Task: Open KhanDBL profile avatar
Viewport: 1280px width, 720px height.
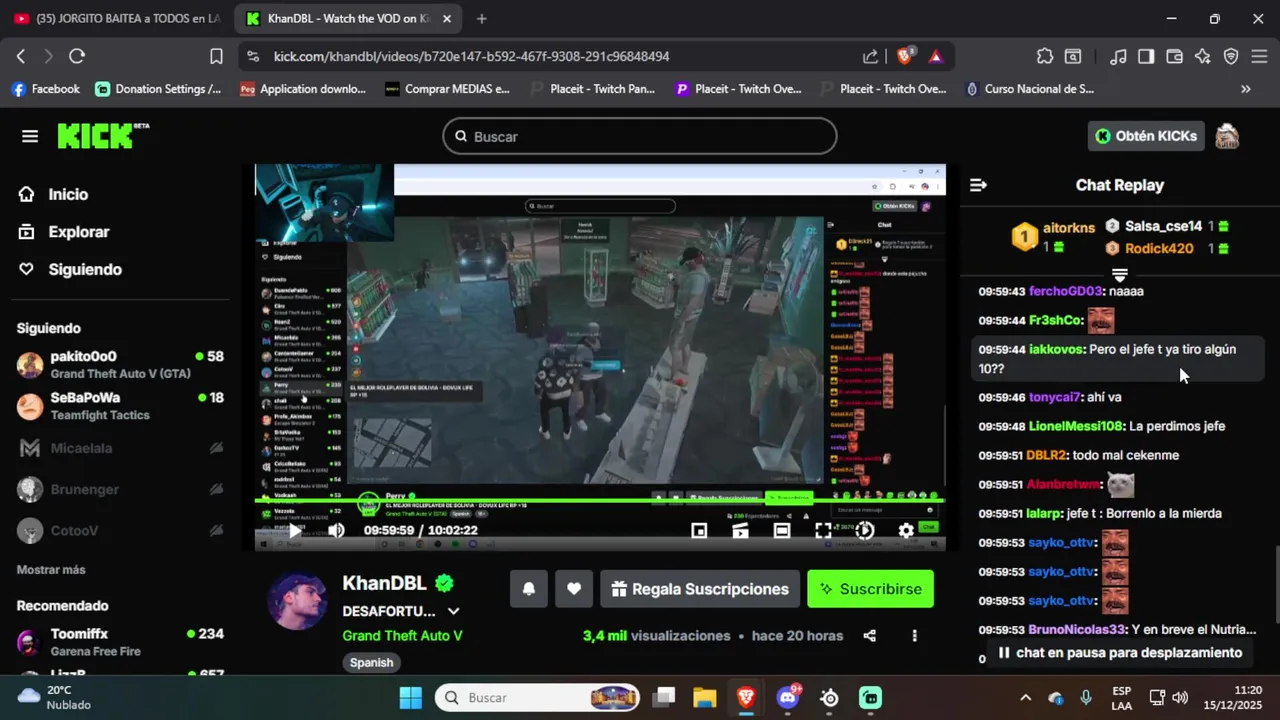Action: tap(297, 601)
